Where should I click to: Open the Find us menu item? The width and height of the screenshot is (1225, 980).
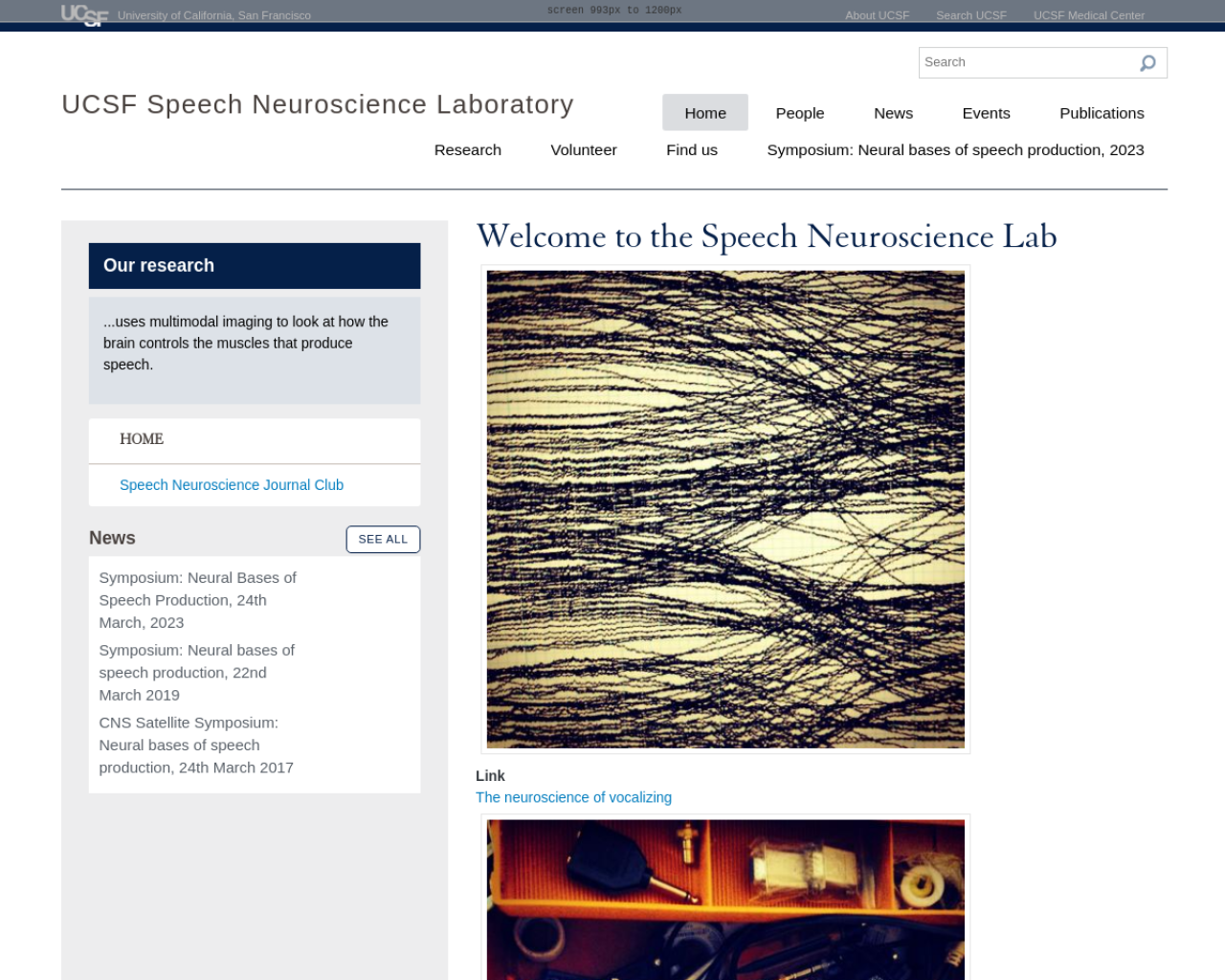[692, 150]
